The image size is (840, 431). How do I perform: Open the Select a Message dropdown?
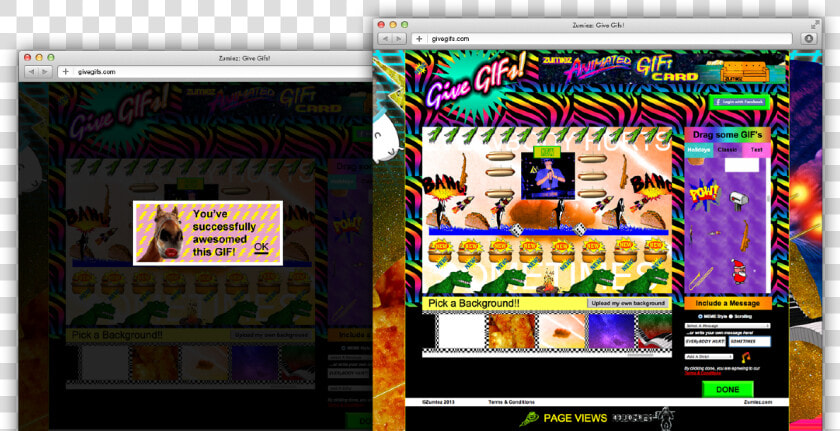tap(728, 326)
